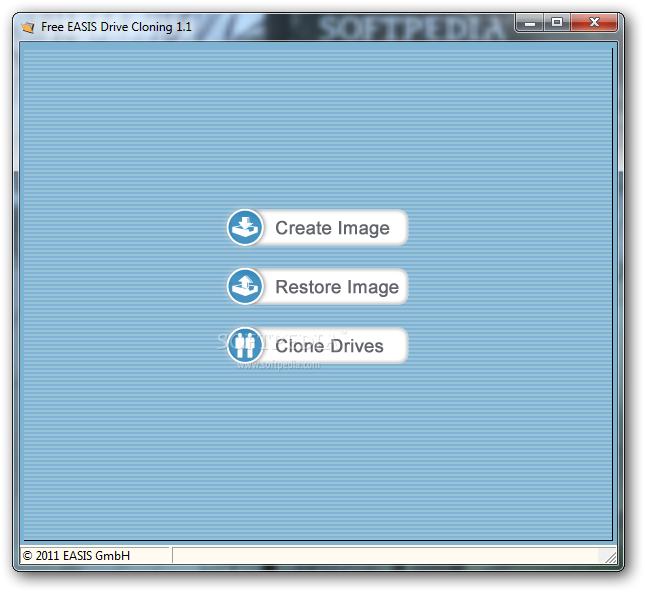The width and height of the screenshot is (645, 592).
Task: Click the Free EASIS Drive Cloning 1.1 title
Action: pyautogui.click(x=116, y=27)
